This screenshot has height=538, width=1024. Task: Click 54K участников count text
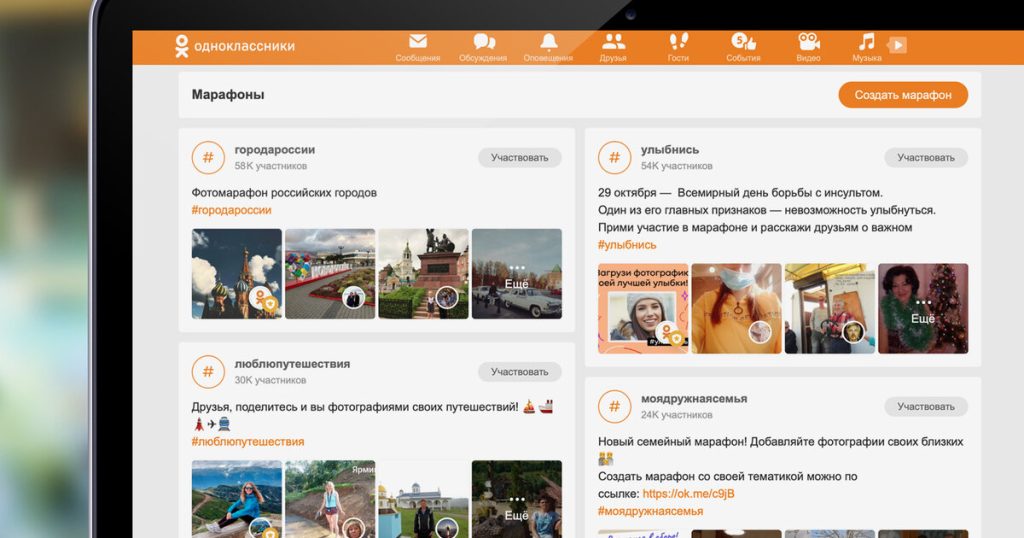677,166
